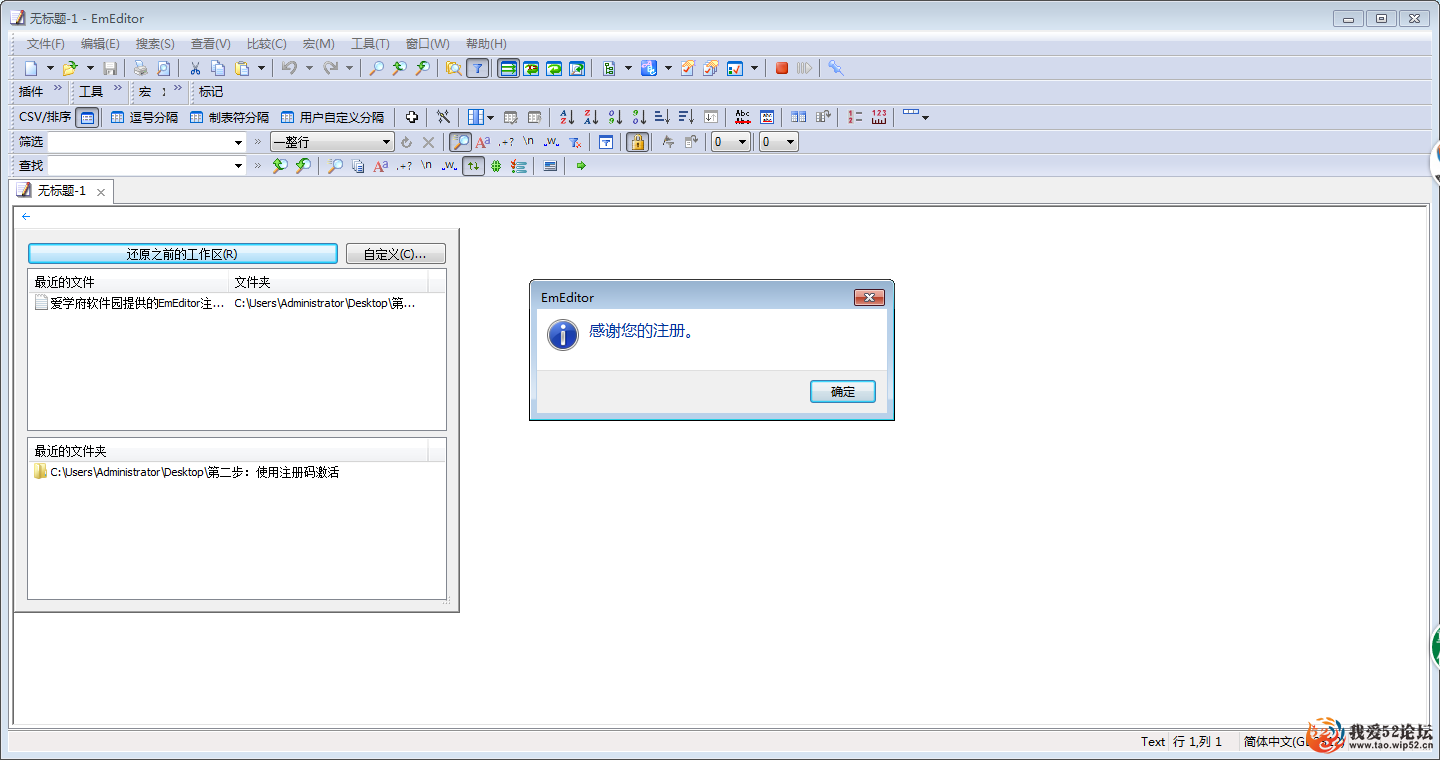Close the EmEditor registration dialog

tap(869, 298)
